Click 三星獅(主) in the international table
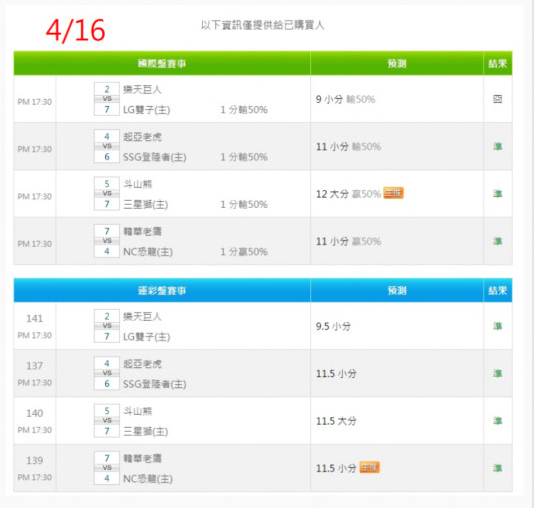The height and width of the screenshot is (508, 537). click(146, 205)
